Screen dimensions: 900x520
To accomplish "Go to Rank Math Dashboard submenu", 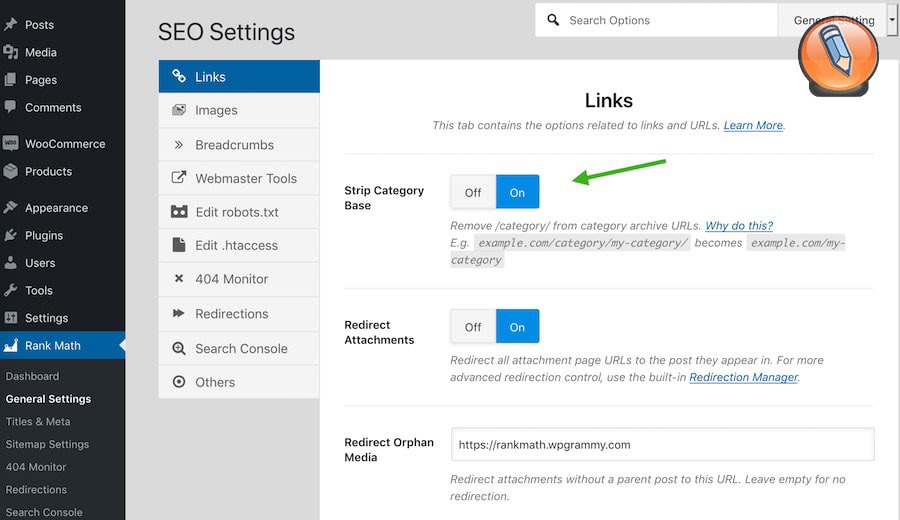I will point(33,376).
